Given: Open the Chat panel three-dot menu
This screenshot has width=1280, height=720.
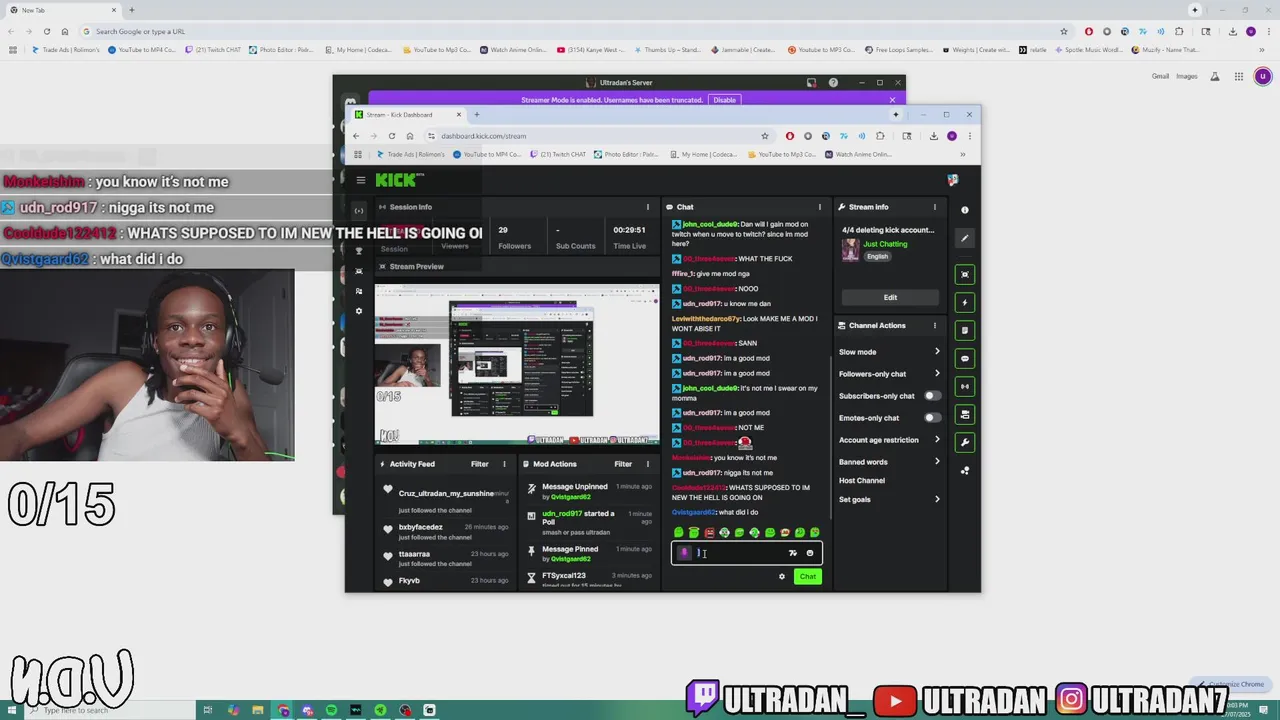Looking at the screenshot, I should pyautogui.click(x=820, y=207).
